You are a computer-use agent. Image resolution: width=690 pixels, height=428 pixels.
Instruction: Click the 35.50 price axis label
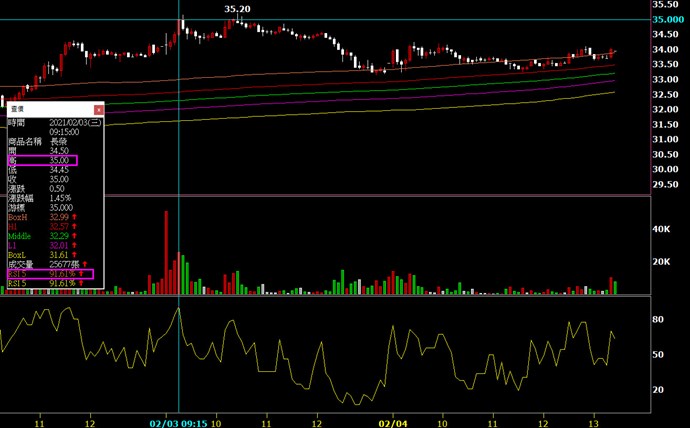coord(665,4)
